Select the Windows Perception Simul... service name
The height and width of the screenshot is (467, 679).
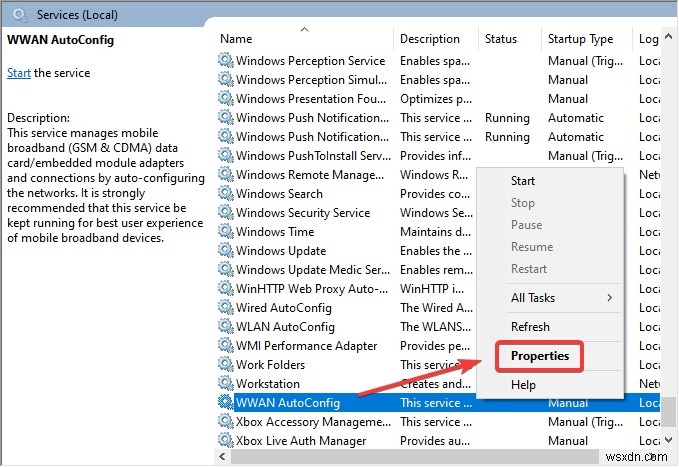pos(311,80)
